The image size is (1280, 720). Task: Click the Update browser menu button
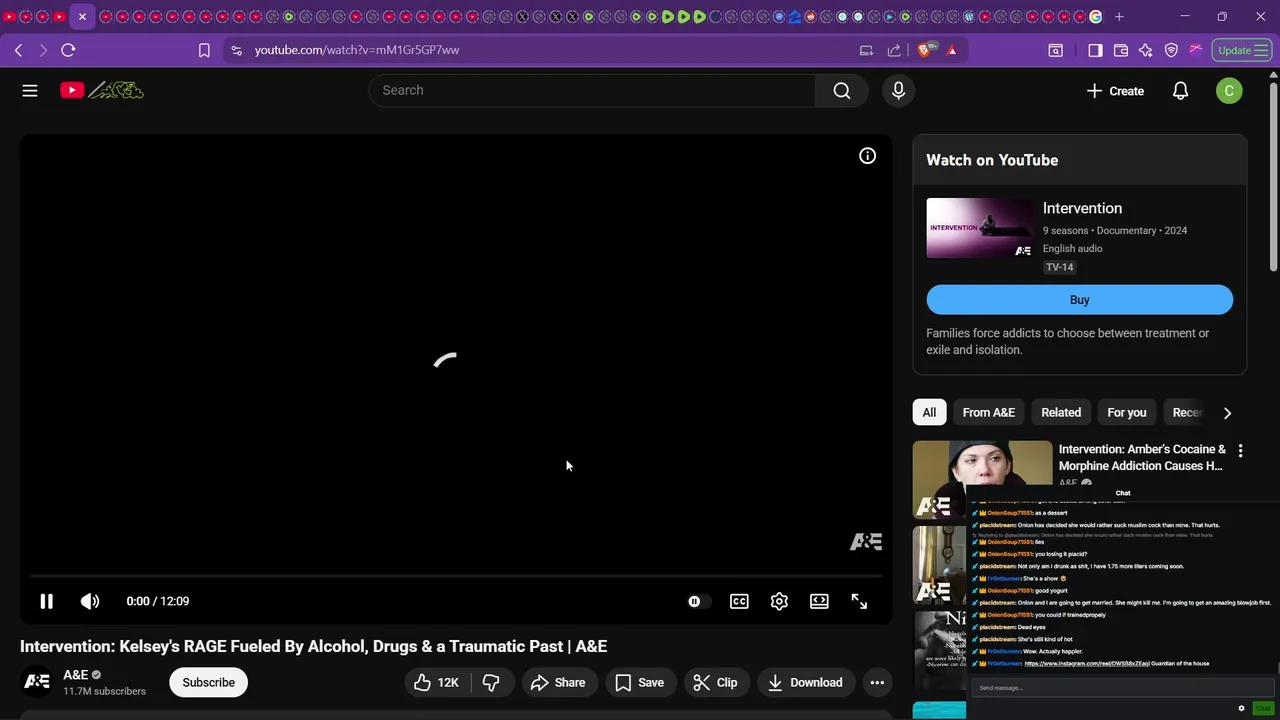(1243, 50)
